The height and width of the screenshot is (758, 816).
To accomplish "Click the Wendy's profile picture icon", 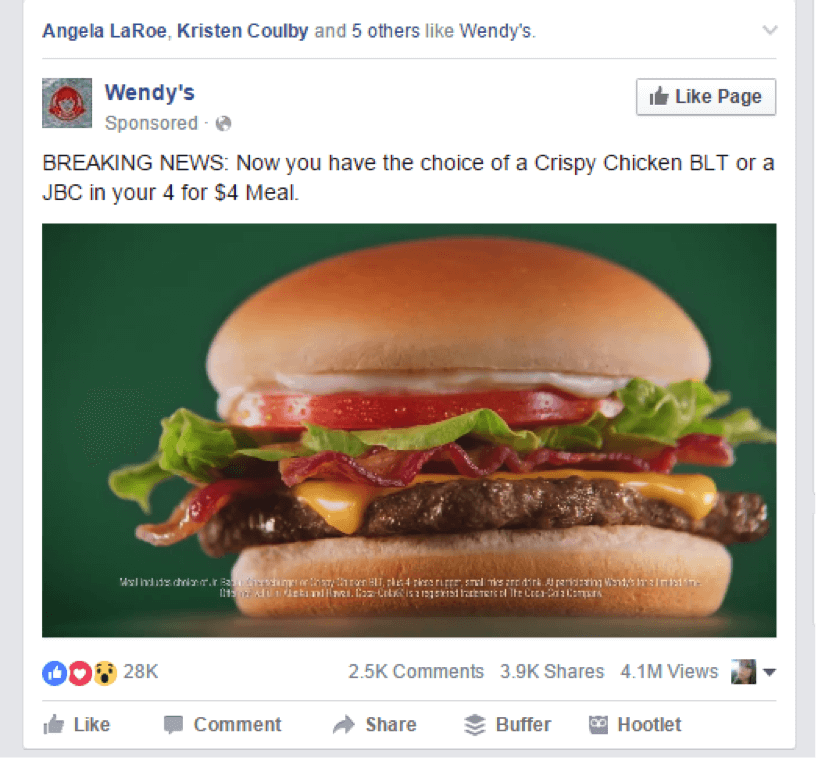I will pyautogui.click(x=67, y=103).
